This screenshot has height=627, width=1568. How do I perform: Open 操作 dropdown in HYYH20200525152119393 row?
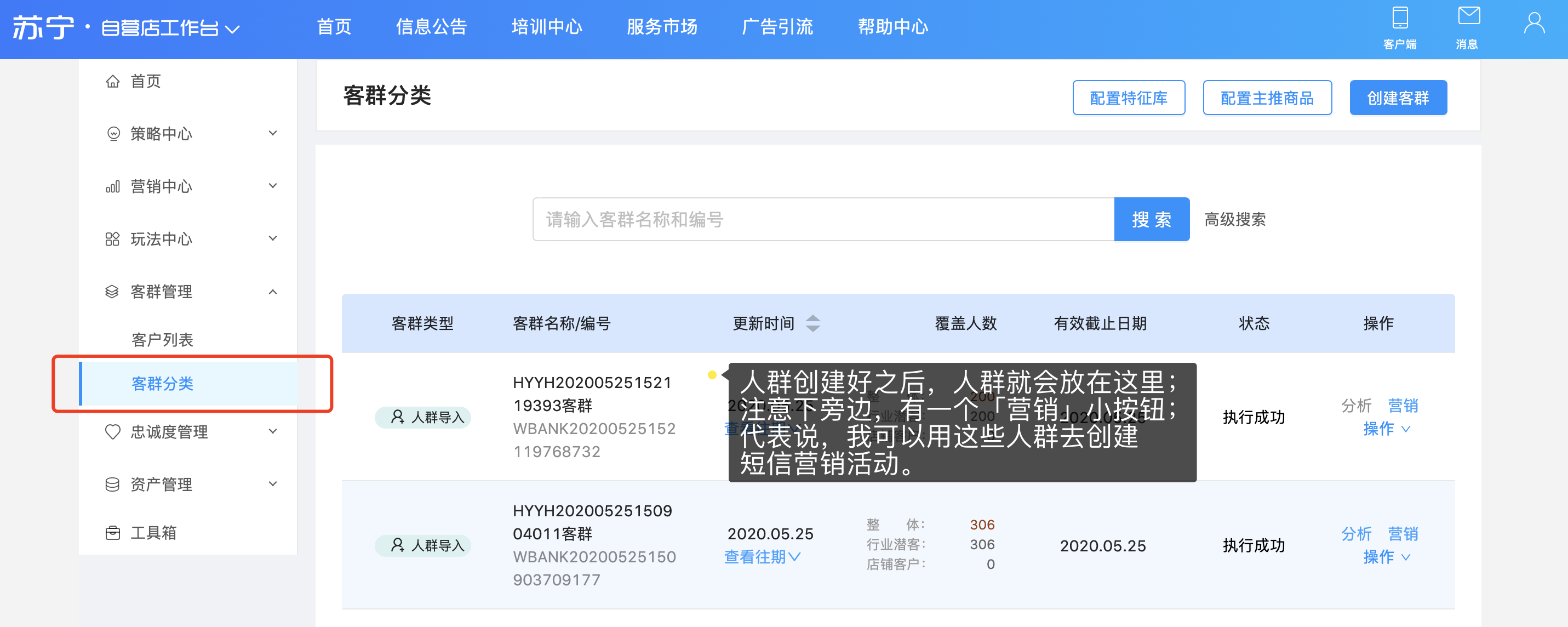[1386, 429]
